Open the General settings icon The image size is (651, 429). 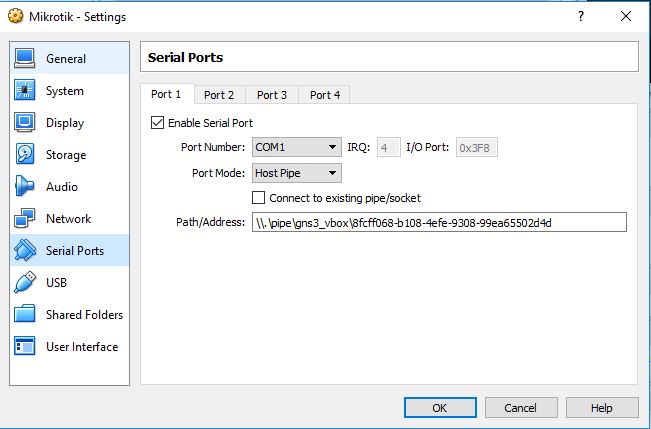pyautogui.click(x=24, y=58)
